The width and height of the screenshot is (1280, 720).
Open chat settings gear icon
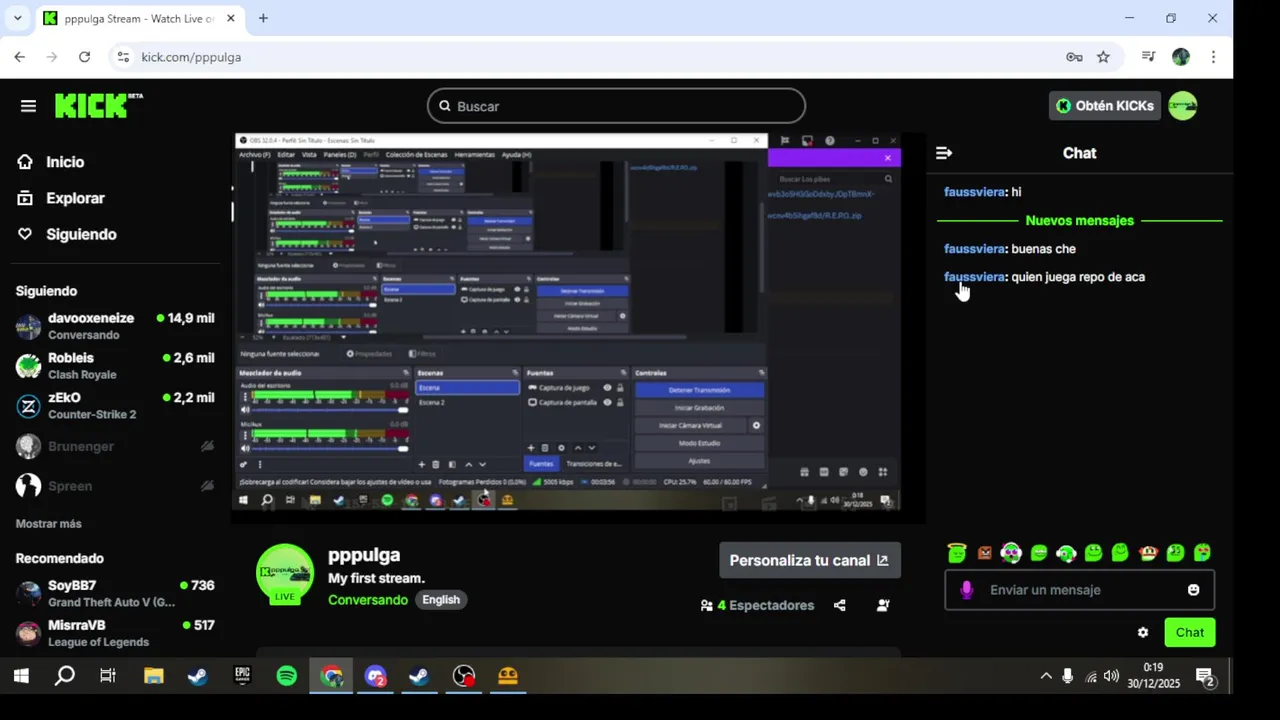1143,632
